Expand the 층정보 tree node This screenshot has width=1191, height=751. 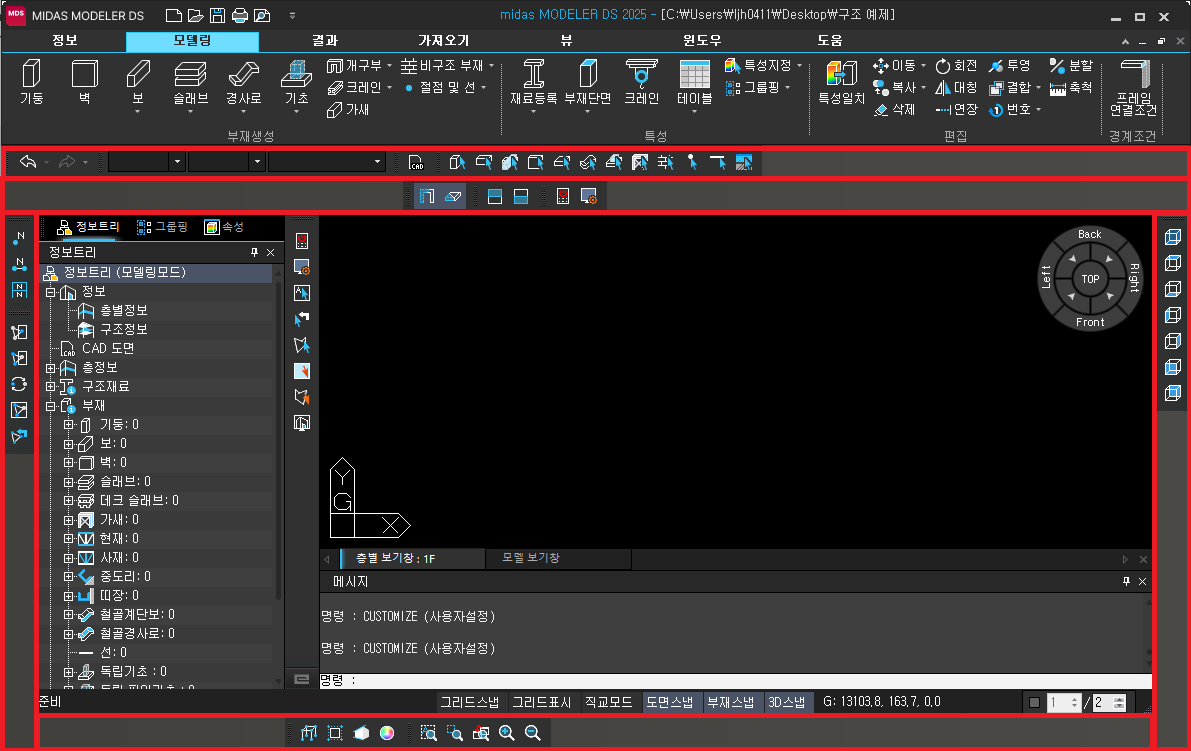point(50,368)
